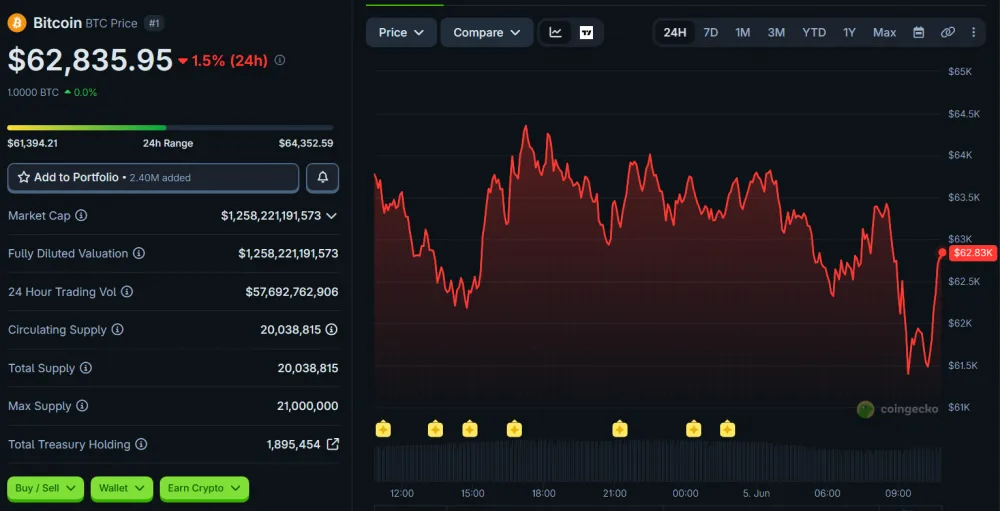Image resolution: width=1000 pixels, height=511 pixels.
Task: Expand the Price dropdown
Action: point(401,33)
